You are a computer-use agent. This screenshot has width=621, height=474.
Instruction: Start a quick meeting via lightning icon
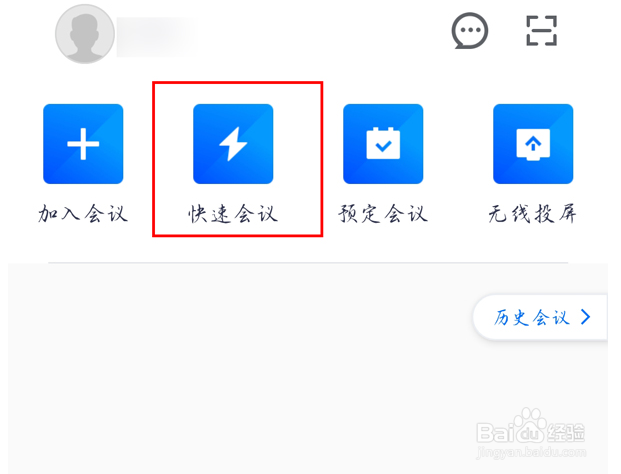pyautogui.click(x=233, y=144)
